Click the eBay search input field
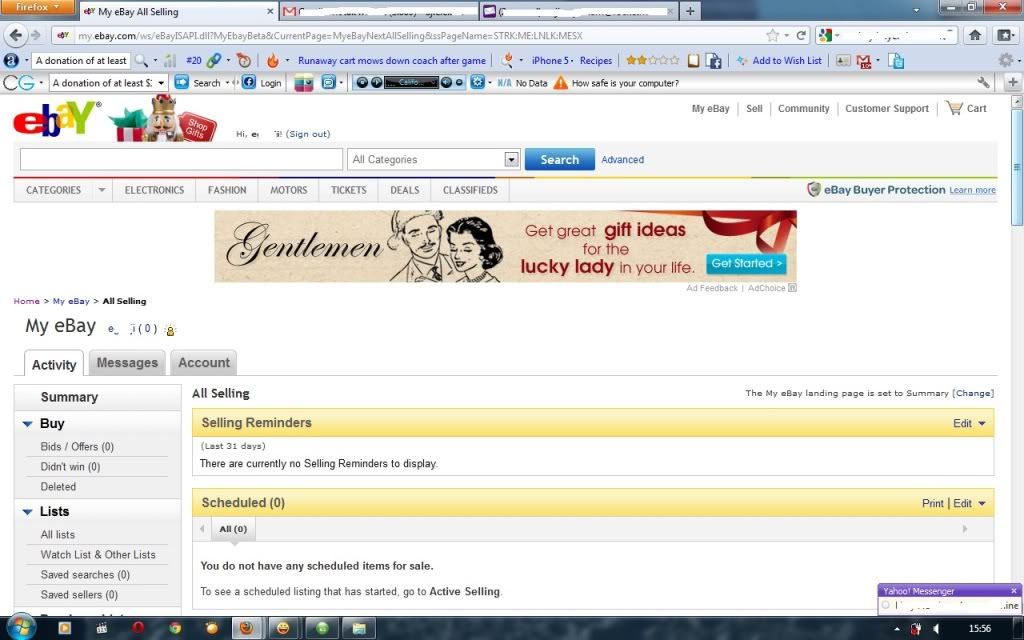Screen dimensions: 1024x640 tap(181, 159)
